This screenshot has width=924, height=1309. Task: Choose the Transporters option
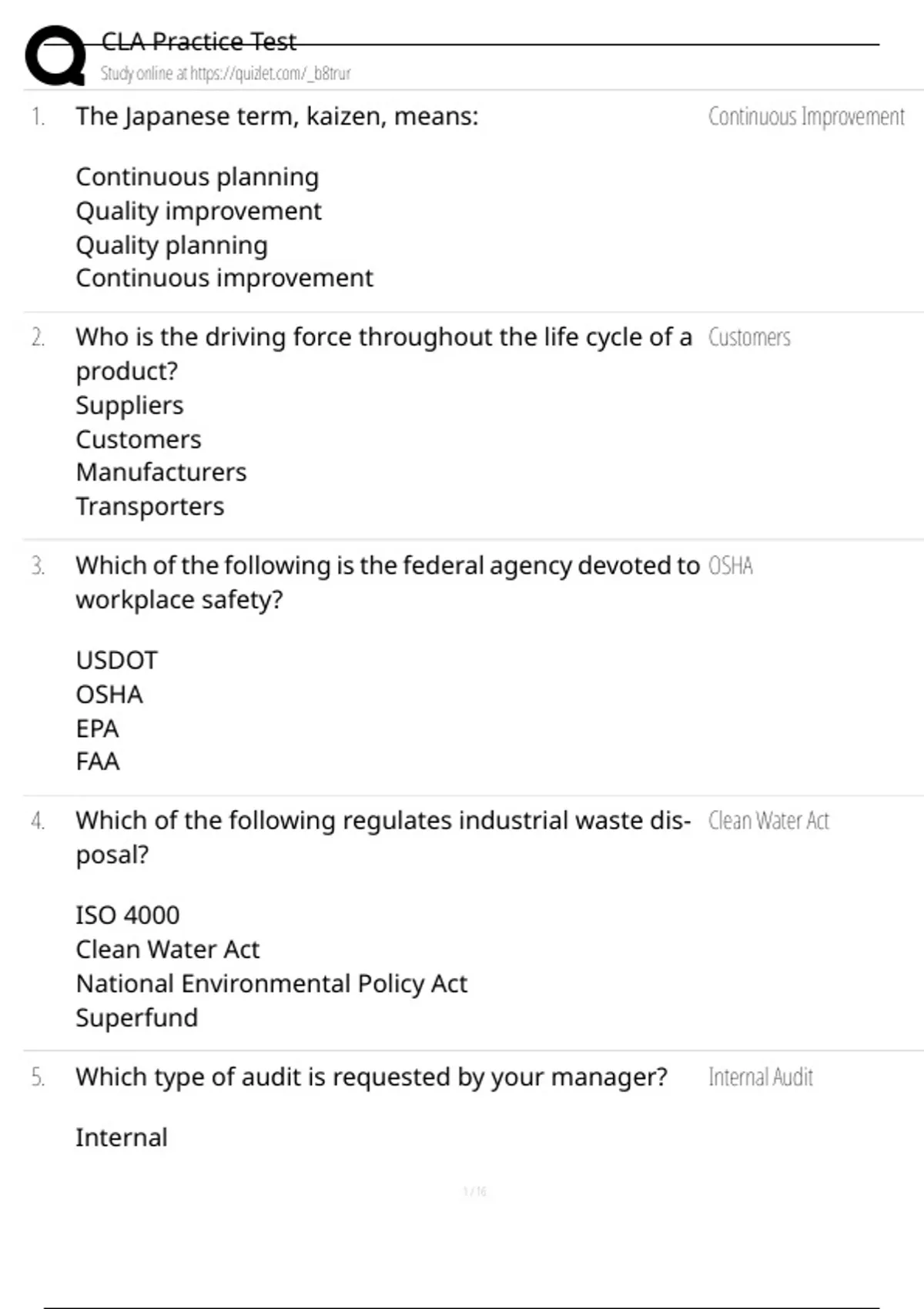click(150, 507)
